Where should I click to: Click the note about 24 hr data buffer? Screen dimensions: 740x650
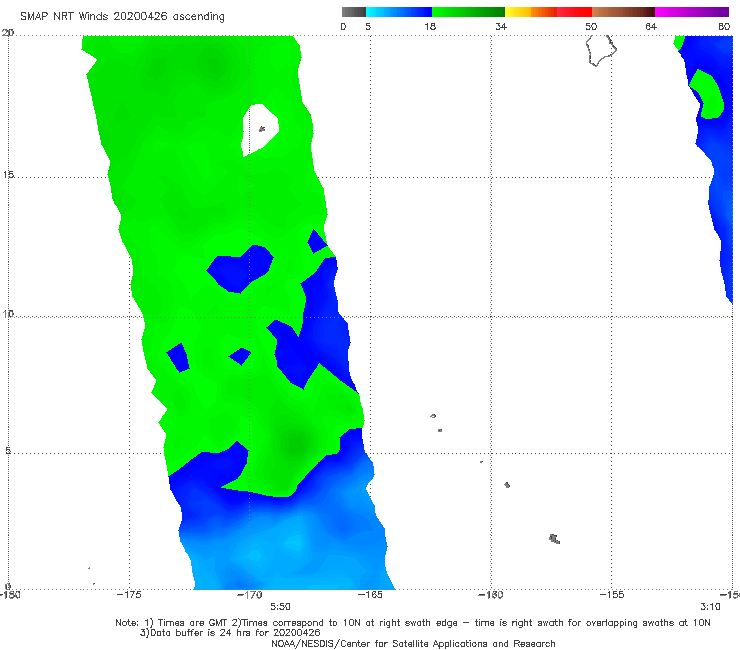tap(230, 633)
